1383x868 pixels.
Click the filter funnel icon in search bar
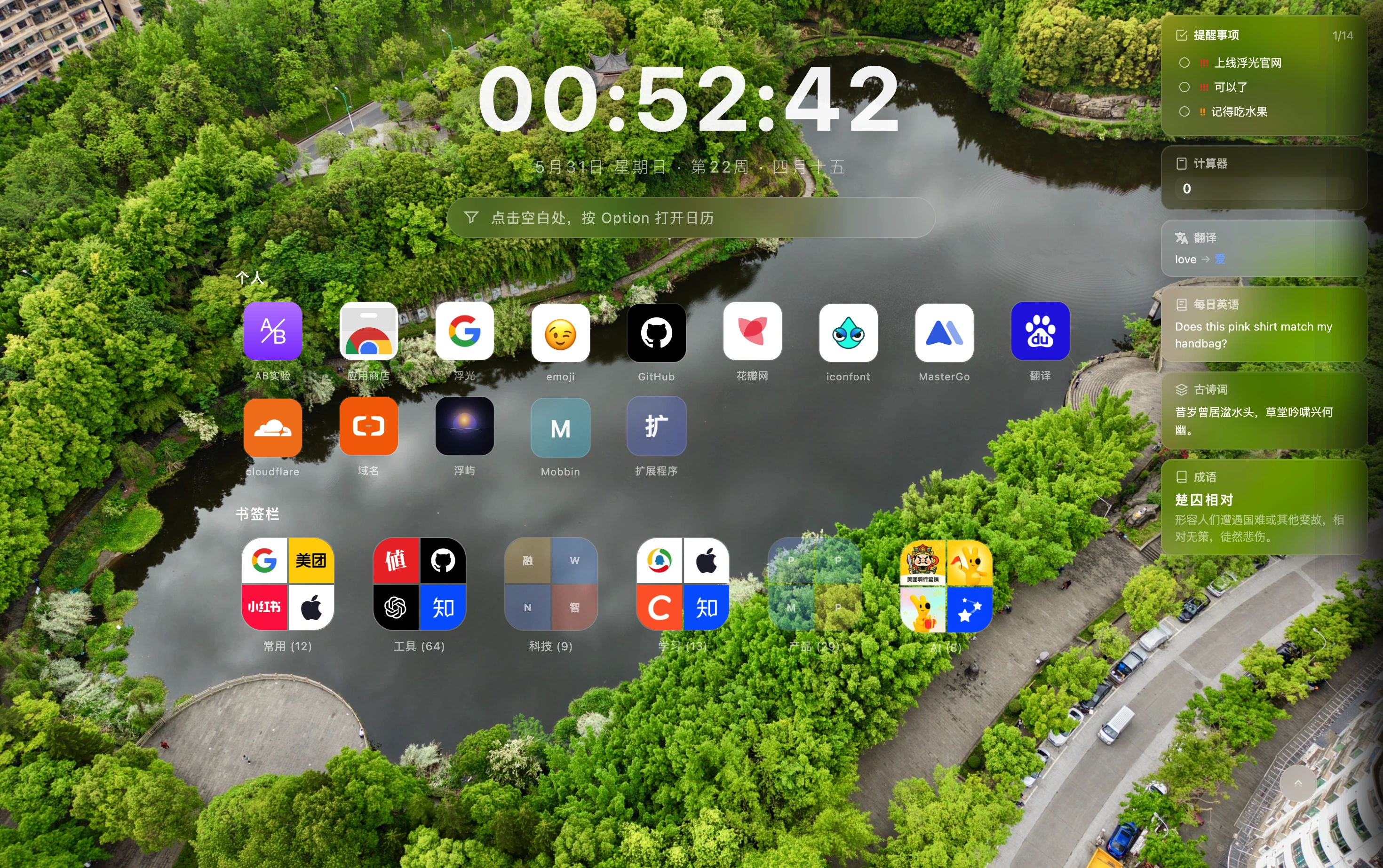471,218
